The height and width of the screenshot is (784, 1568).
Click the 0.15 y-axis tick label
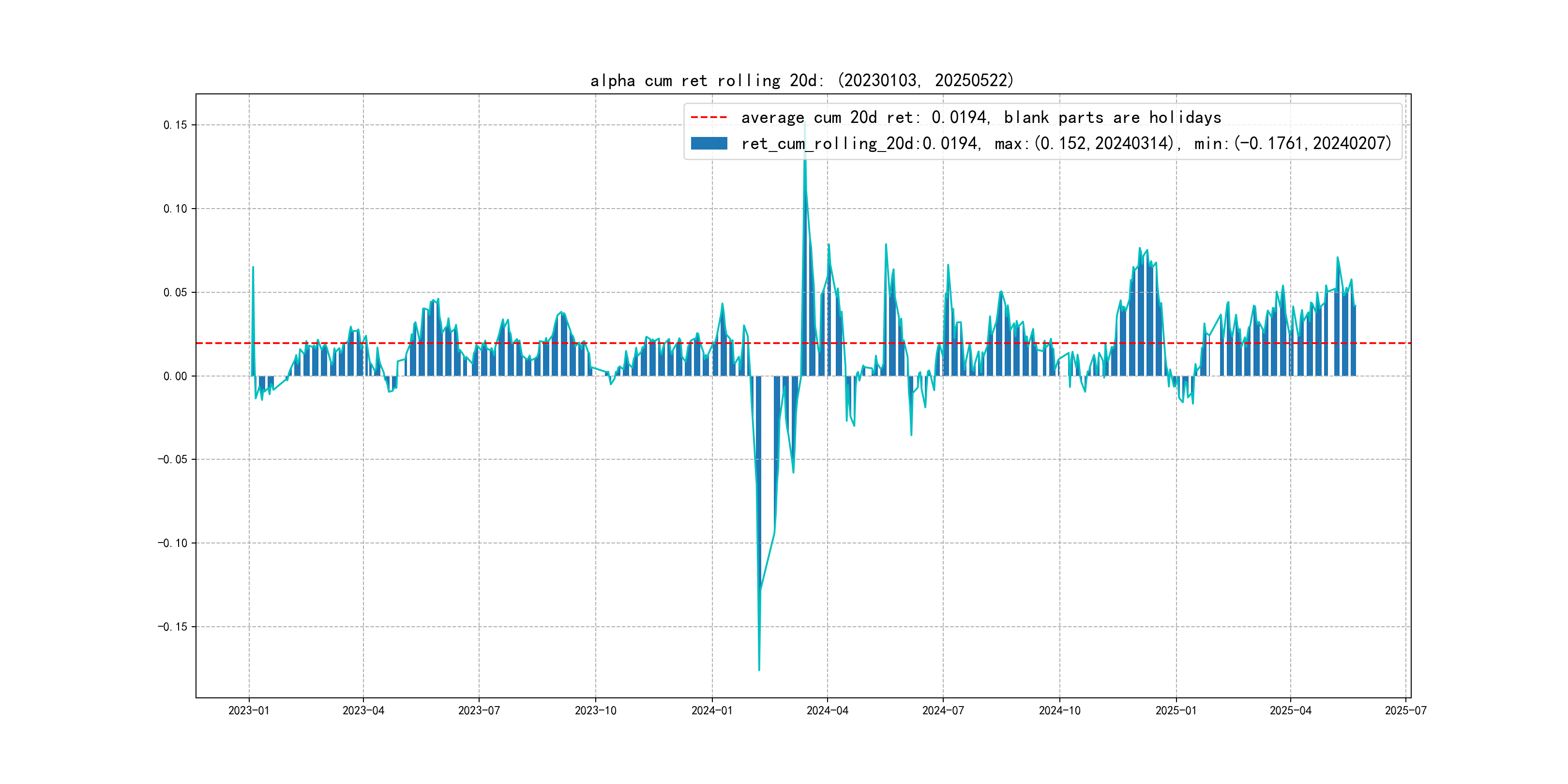pyautogui.click(x=175, y=125)
